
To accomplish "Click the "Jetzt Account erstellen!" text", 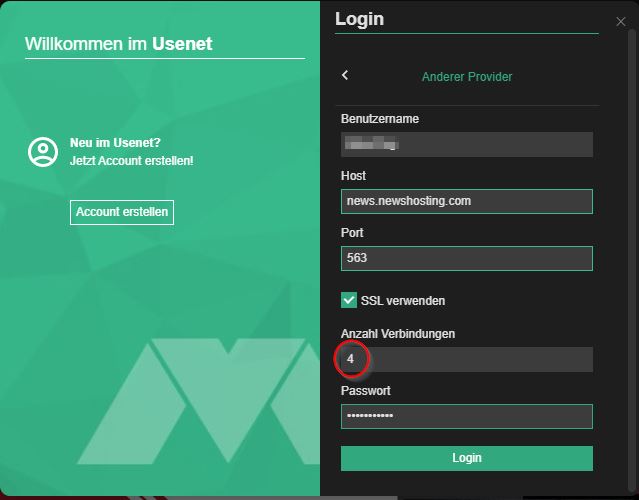I will pos(132,161).
